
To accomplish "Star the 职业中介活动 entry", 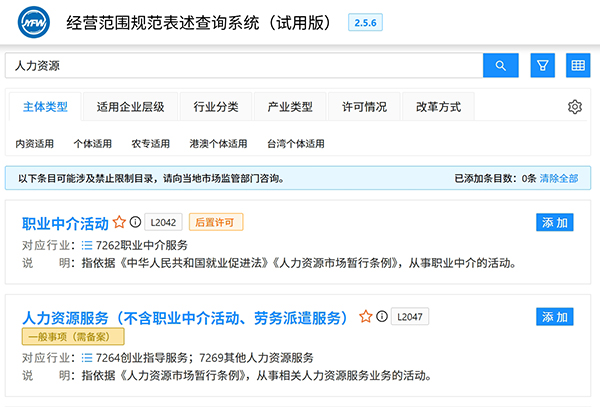I will click(x=119, y=223).
